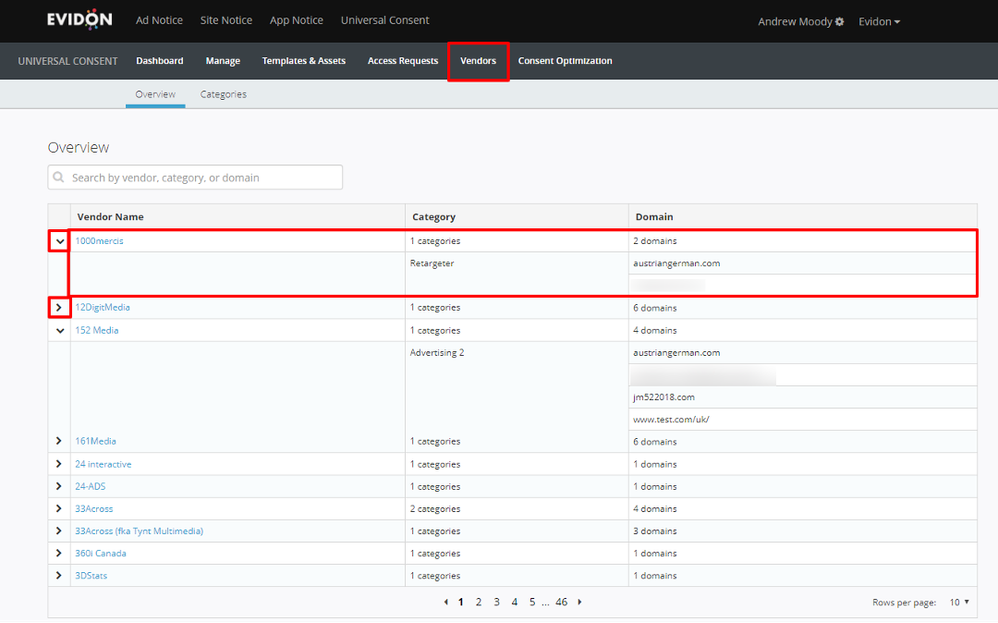Open the 24-ADS vendor link
Image resolution: width=998 pixels, height=623 pixels.
point(90,486)
